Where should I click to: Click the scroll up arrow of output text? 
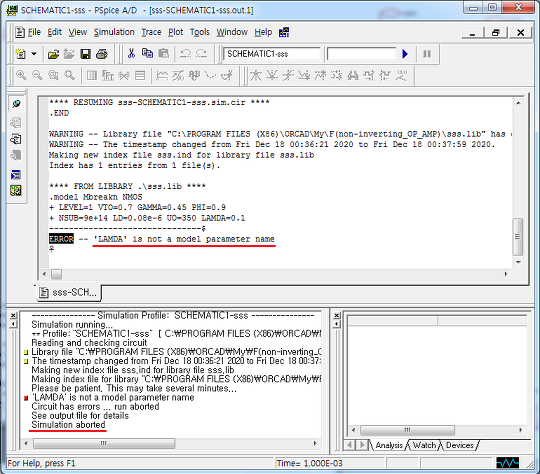[518, 103]
